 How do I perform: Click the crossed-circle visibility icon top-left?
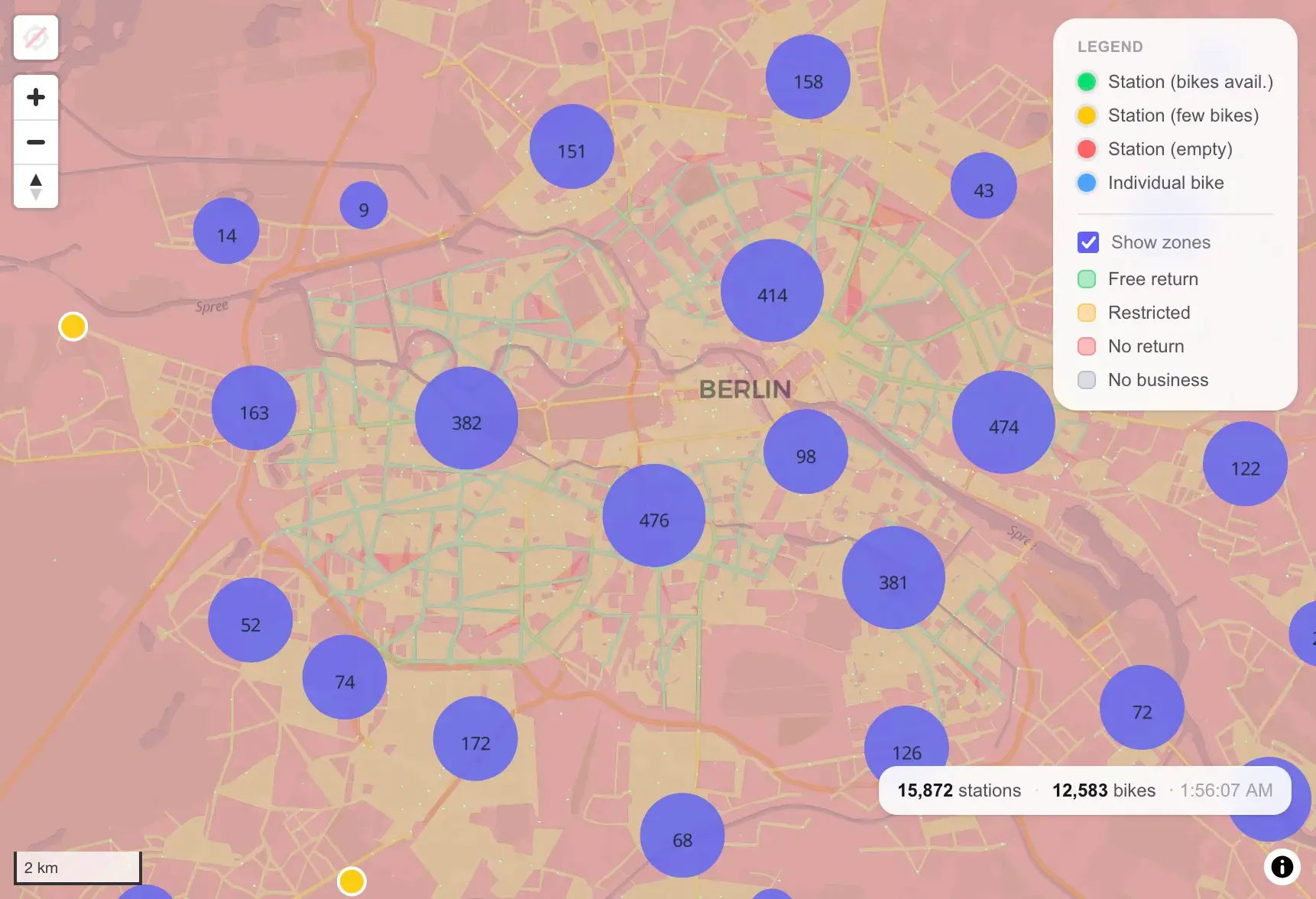(35, 37)
